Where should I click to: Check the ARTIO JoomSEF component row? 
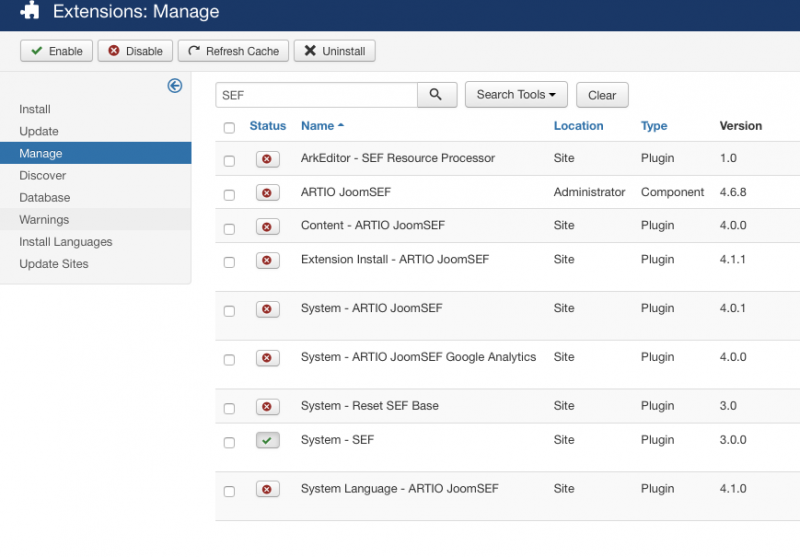pyautogui.click(x=230, y=195)
